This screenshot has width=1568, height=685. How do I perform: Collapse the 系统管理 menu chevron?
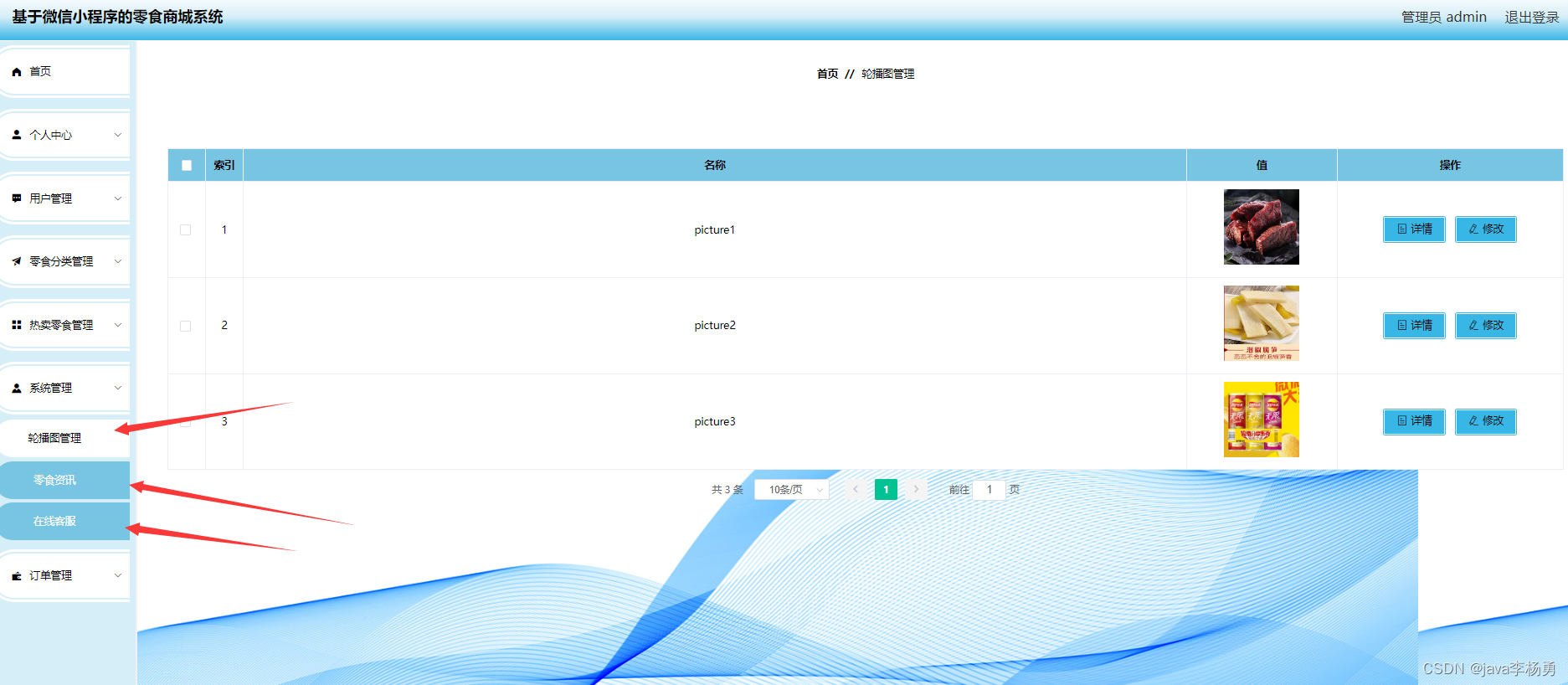tap(118, 388)
